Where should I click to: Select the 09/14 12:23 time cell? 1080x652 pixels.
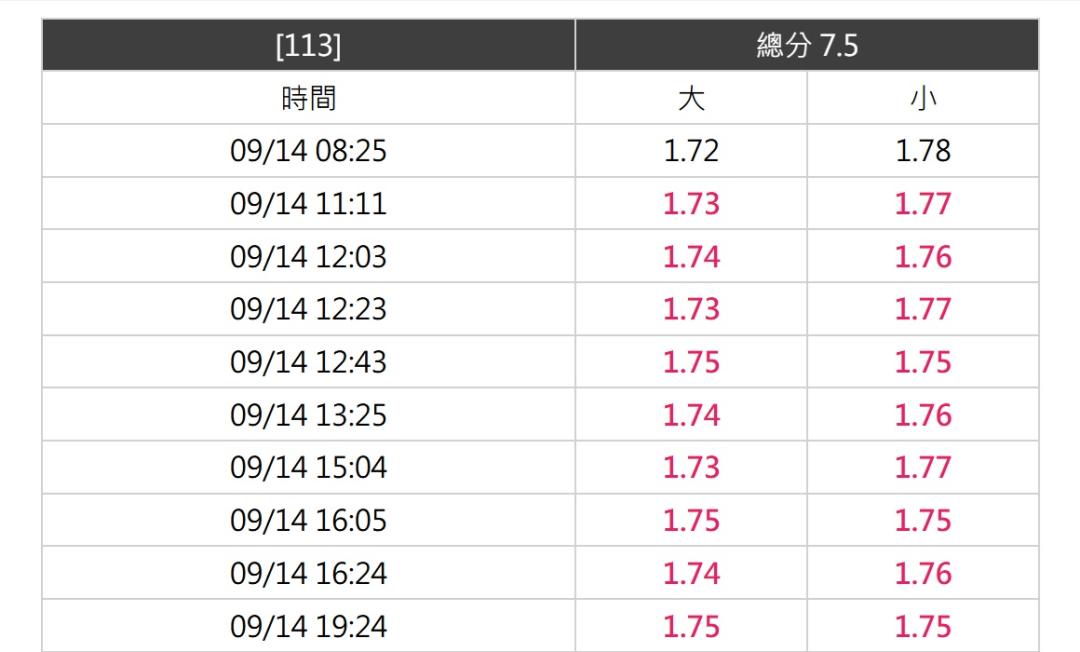pyautogui.click(x=308, y=309)
